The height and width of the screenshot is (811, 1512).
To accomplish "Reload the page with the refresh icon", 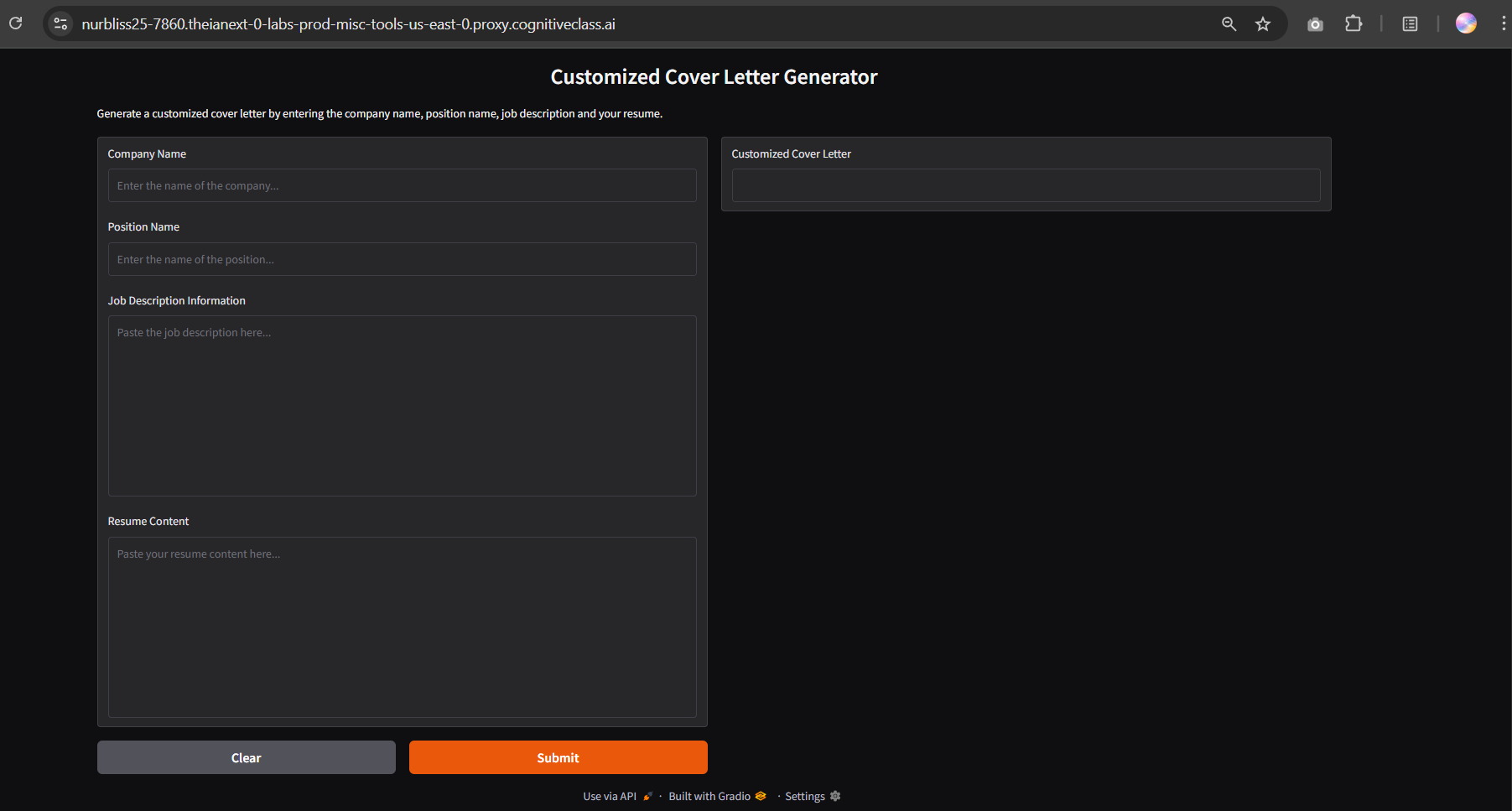I will (15, 23).
